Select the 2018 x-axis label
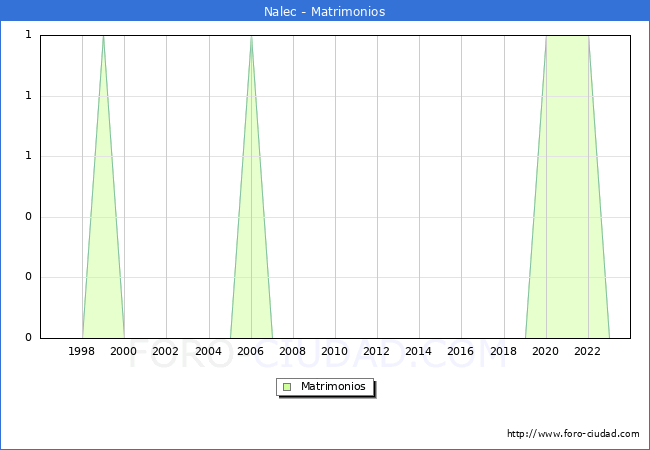Image resolution: width=650 pixels, height=450 pixels. coord(502,352)
